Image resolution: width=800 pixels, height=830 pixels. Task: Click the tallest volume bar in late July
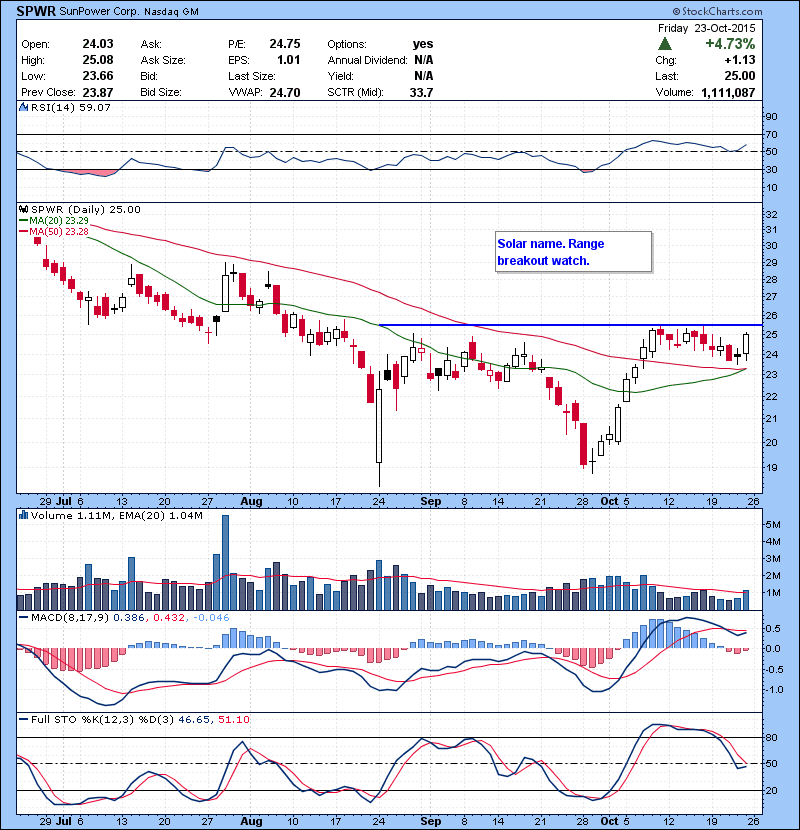[x=225, y=563]
